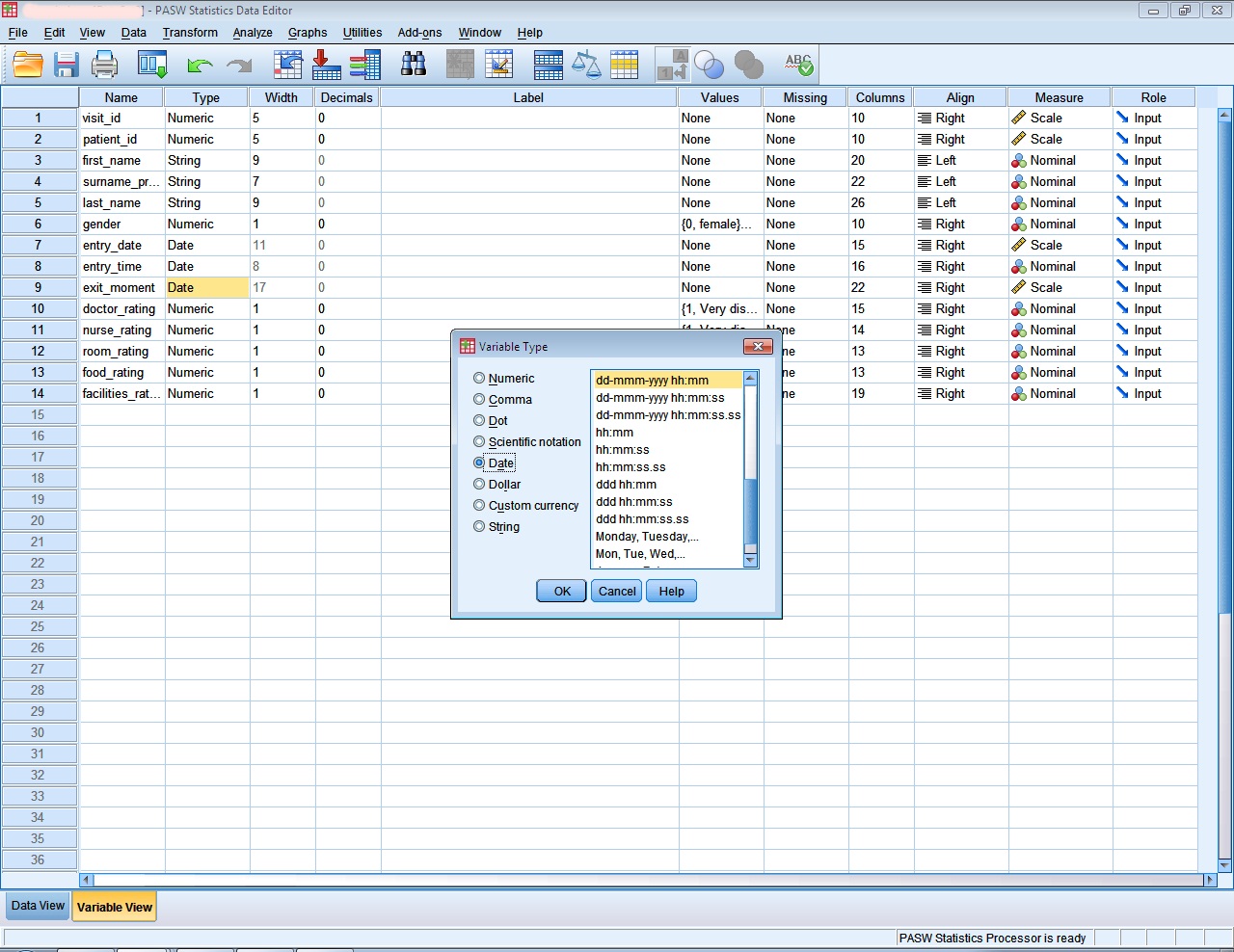Click the Undo green arrow icon

[x=200, y=65]
